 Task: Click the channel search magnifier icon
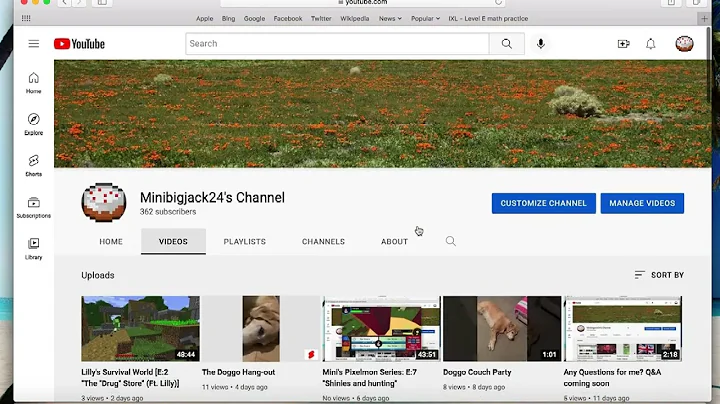(x=450, y=241)
